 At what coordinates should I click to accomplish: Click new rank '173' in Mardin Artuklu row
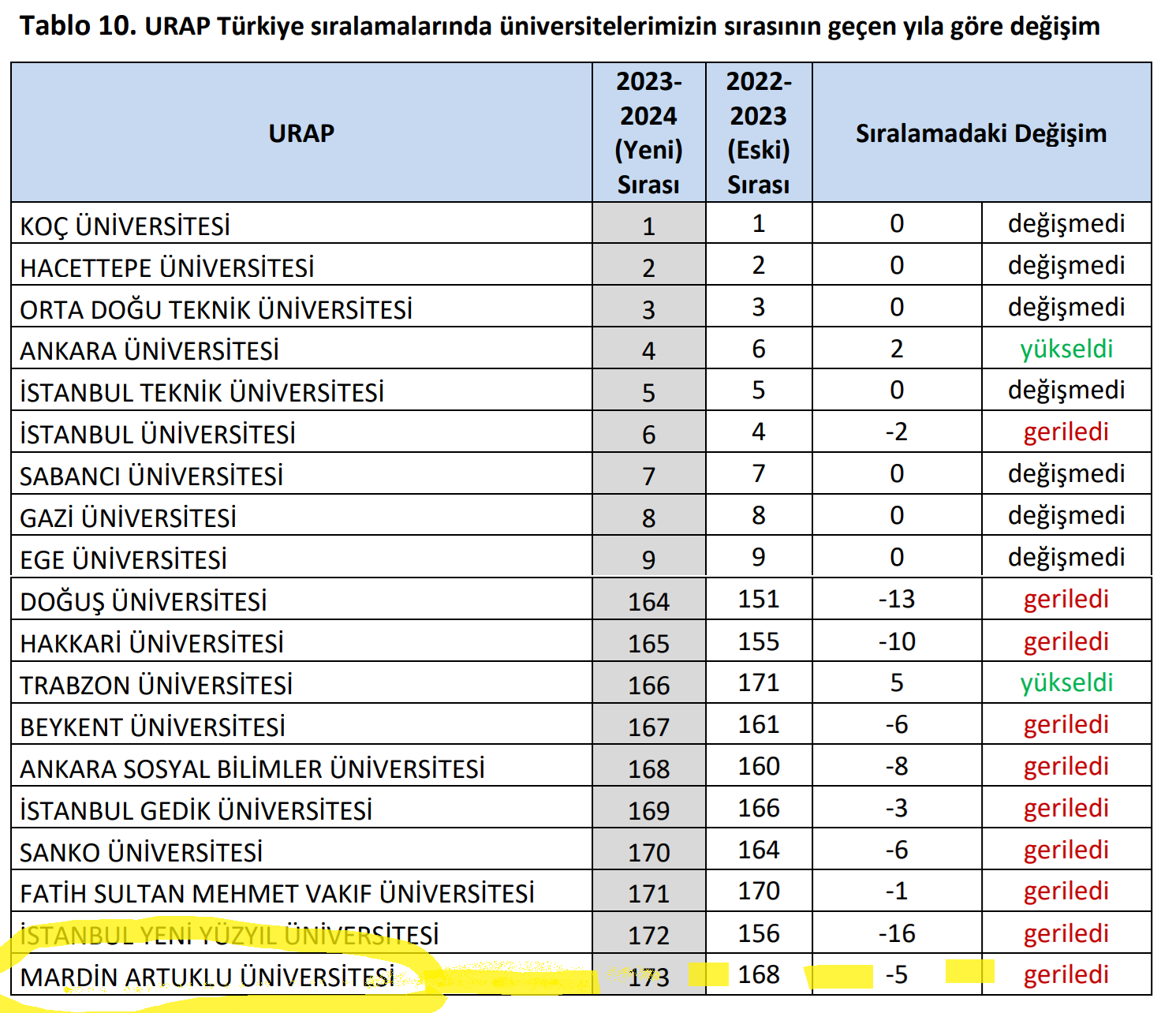[648, 977]
